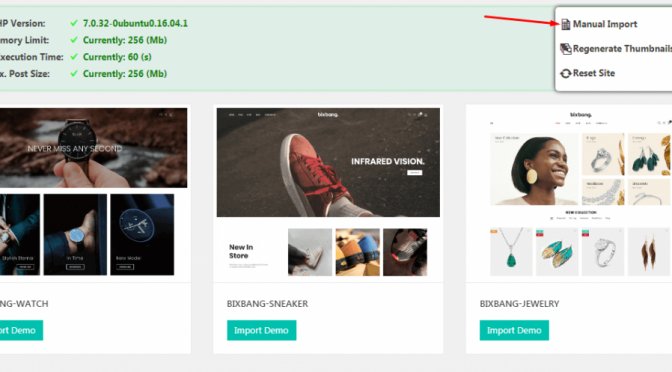Open the Bixbang-Jewelry demo preview thumbnail
This screenshot has height=372, width=672.
570,192
